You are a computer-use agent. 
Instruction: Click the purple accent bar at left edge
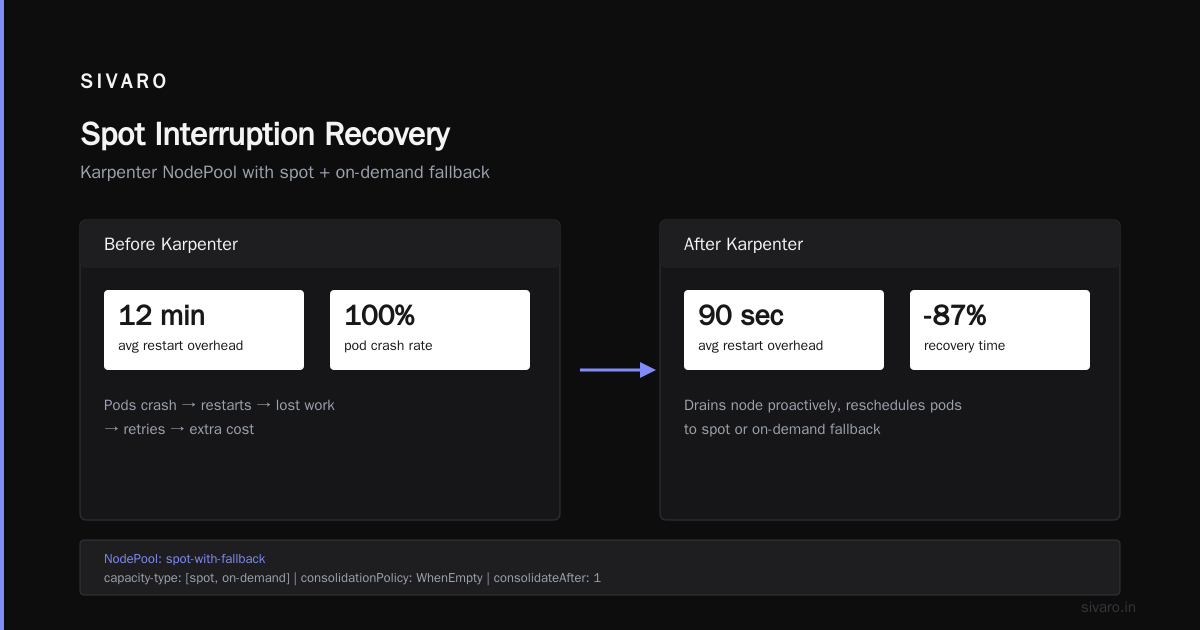[2, 315]
